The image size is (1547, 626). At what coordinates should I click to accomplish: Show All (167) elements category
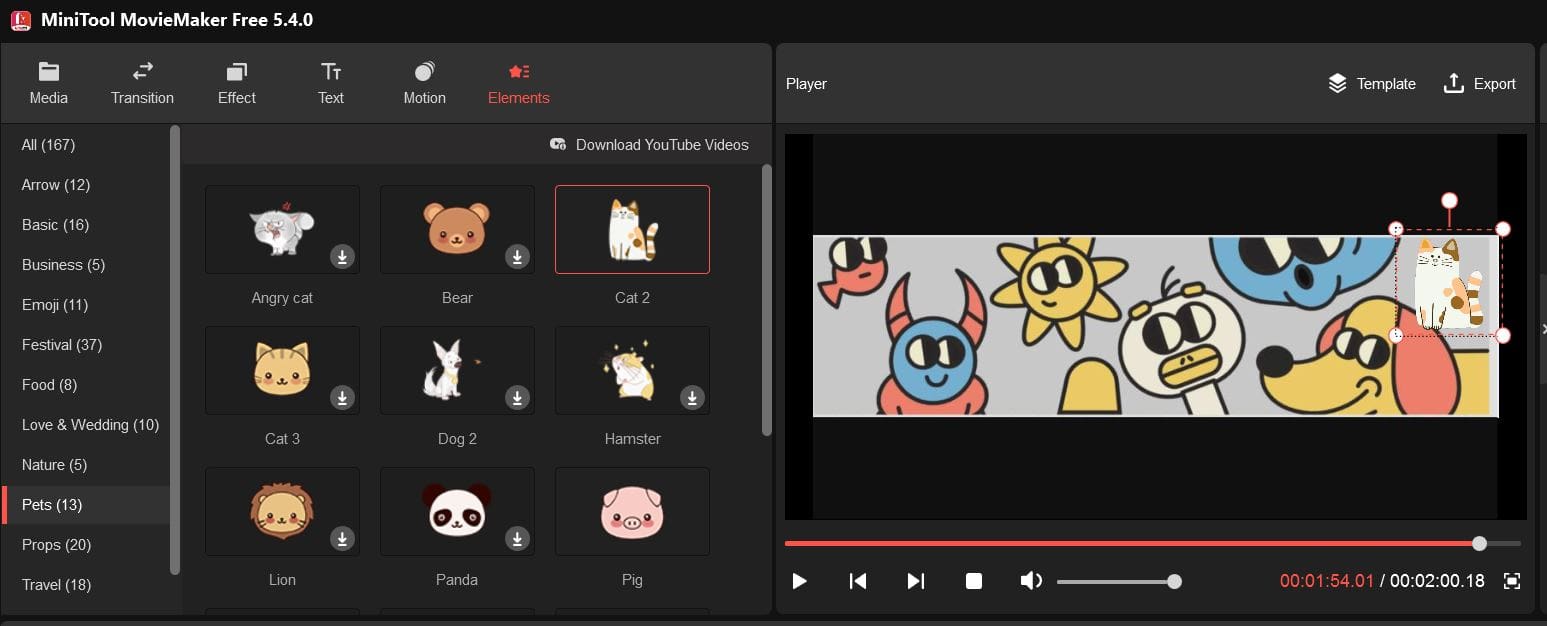[x=86, y=145]
